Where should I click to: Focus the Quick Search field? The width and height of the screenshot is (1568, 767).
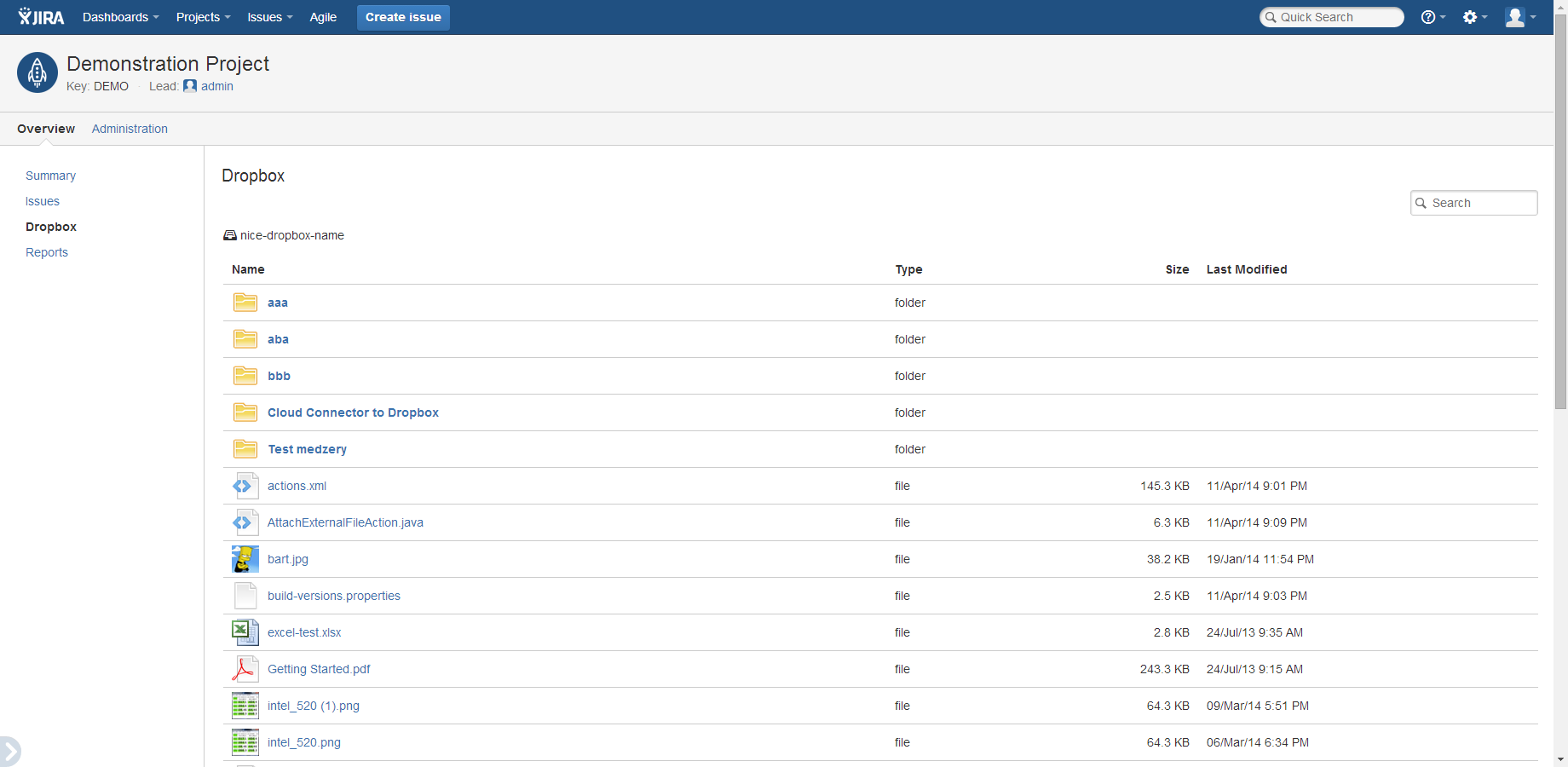point(1332,17)
